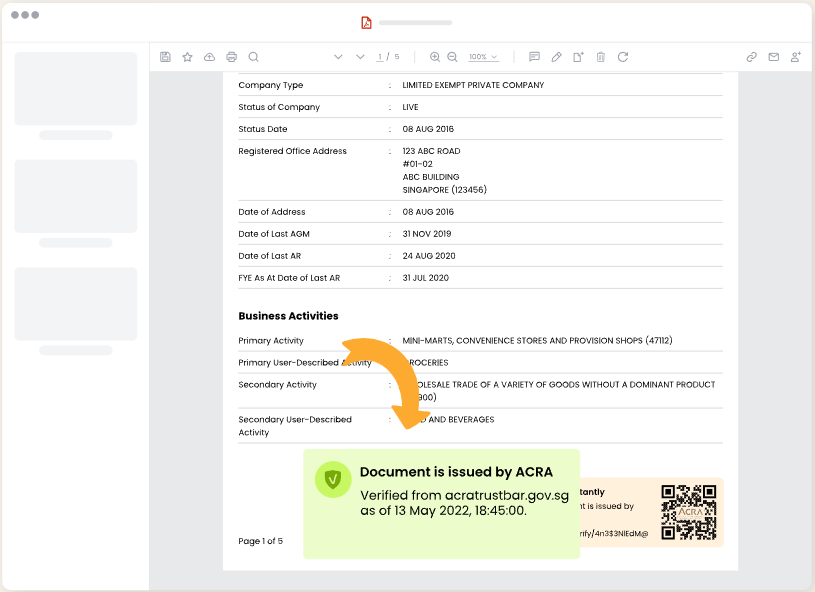Viewport: 815px width, 592px height.
Task: Print the document
Action: coord(231,57)
